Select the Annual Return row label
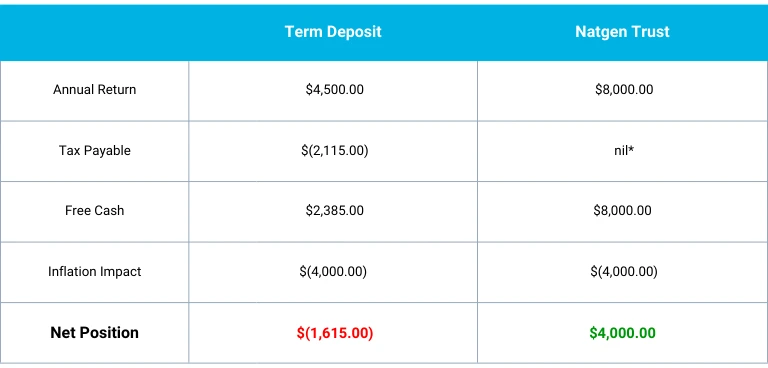Screen dimensions: 768x368 point(95,90)
